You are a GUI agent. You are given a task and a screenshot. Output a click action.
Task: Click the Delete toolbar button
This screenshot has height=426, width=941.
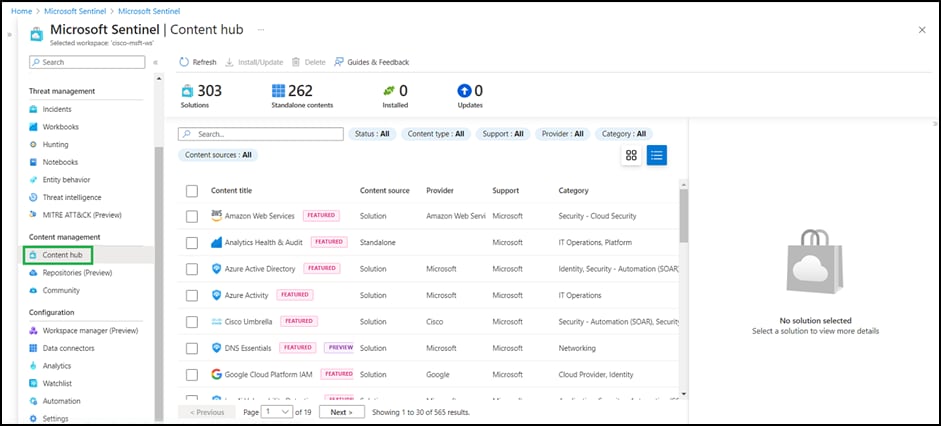tap(308, 62)
